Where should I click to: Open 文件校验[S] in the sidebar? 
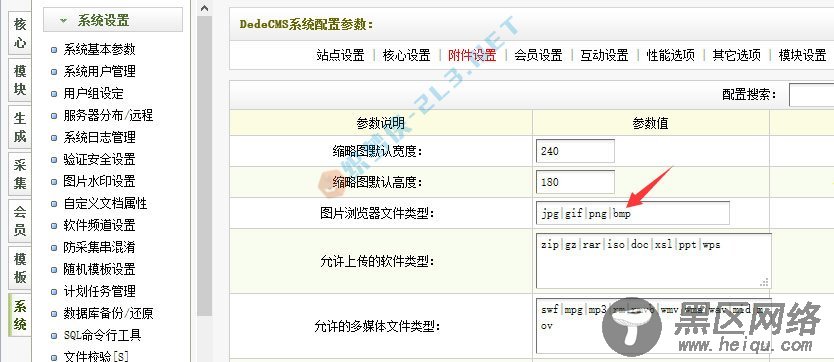(96, 356)
